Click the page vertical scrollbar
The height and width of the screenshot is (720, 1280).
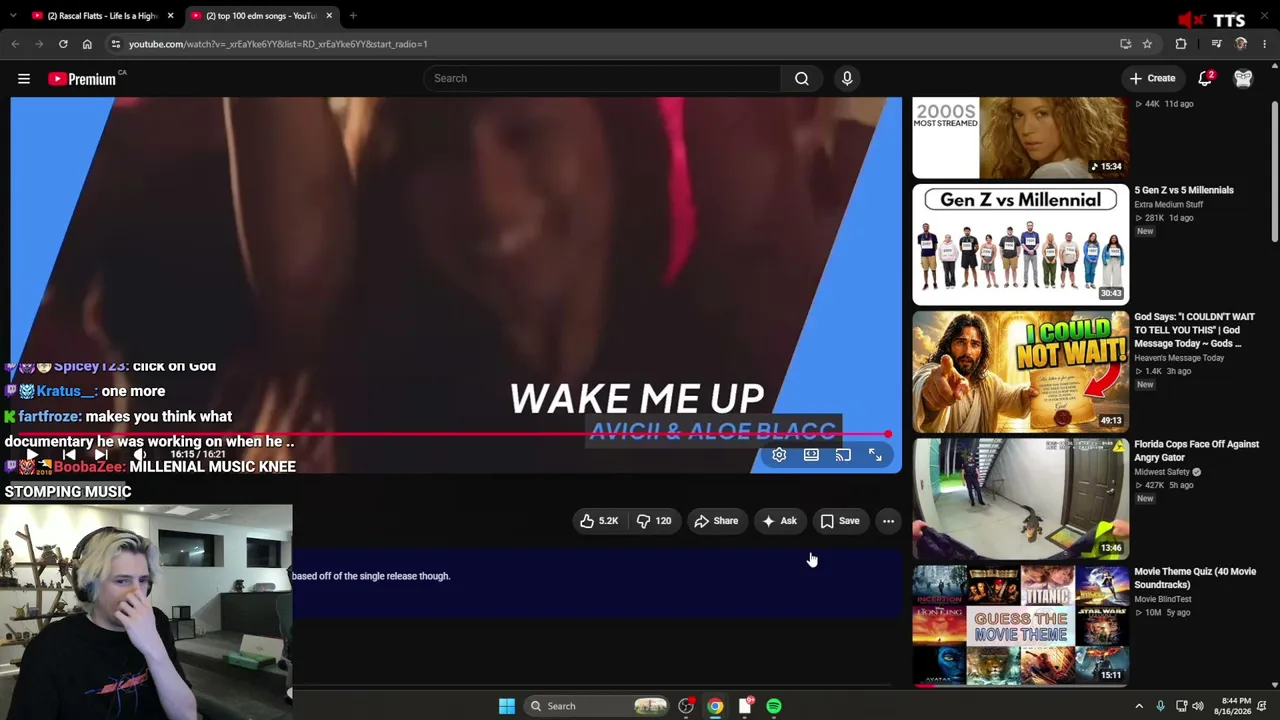pos(1274,170)
